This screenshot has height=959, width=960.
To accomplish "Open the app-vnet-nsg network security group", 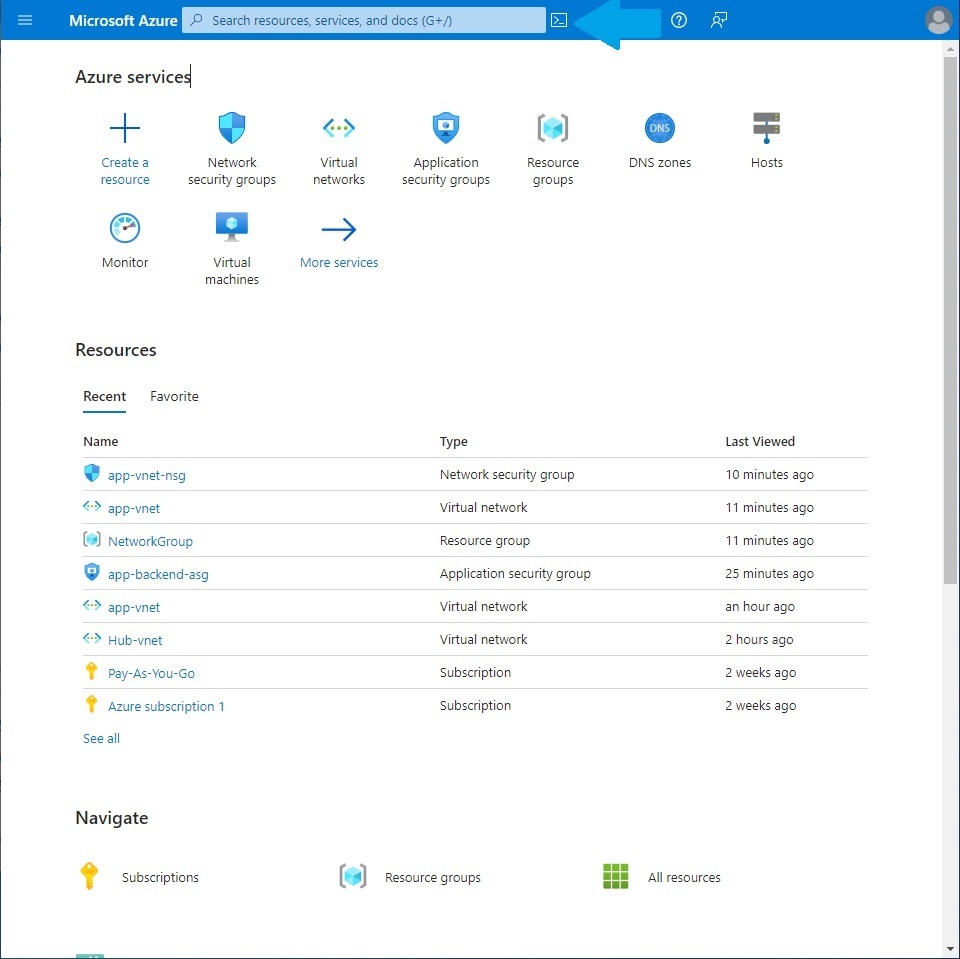I will coord(144,475).
